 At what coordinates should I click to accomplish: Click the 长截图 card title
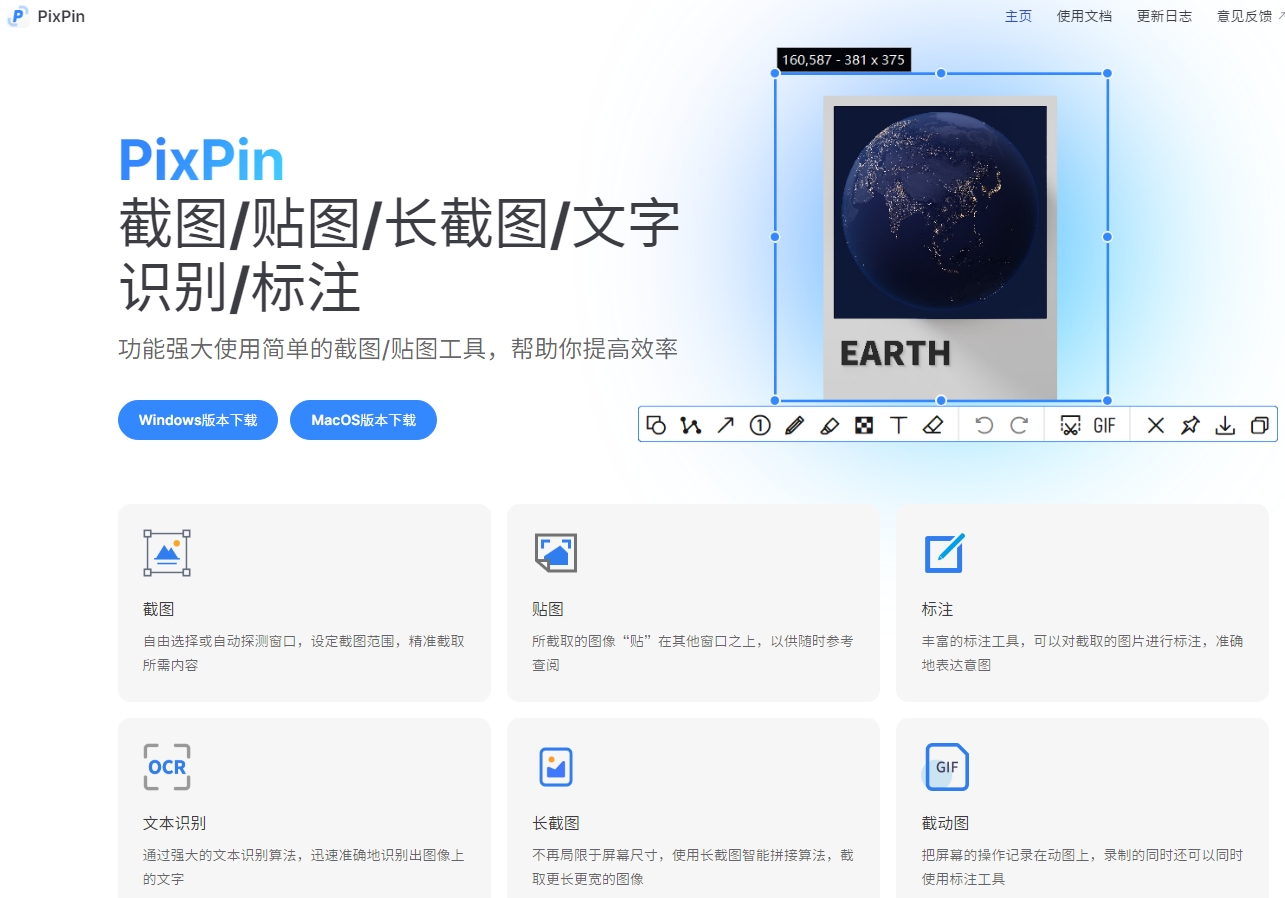556,823
